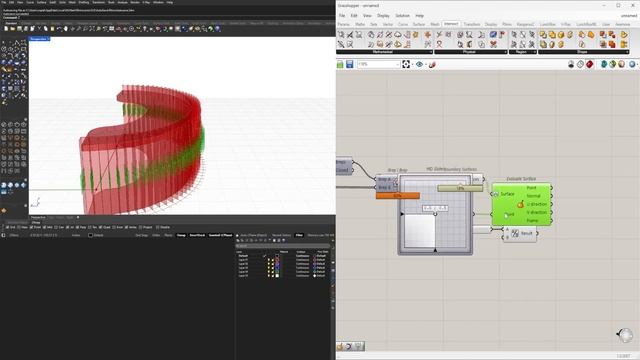Click Grid Snap in Rhino status bar

(142, 235)
